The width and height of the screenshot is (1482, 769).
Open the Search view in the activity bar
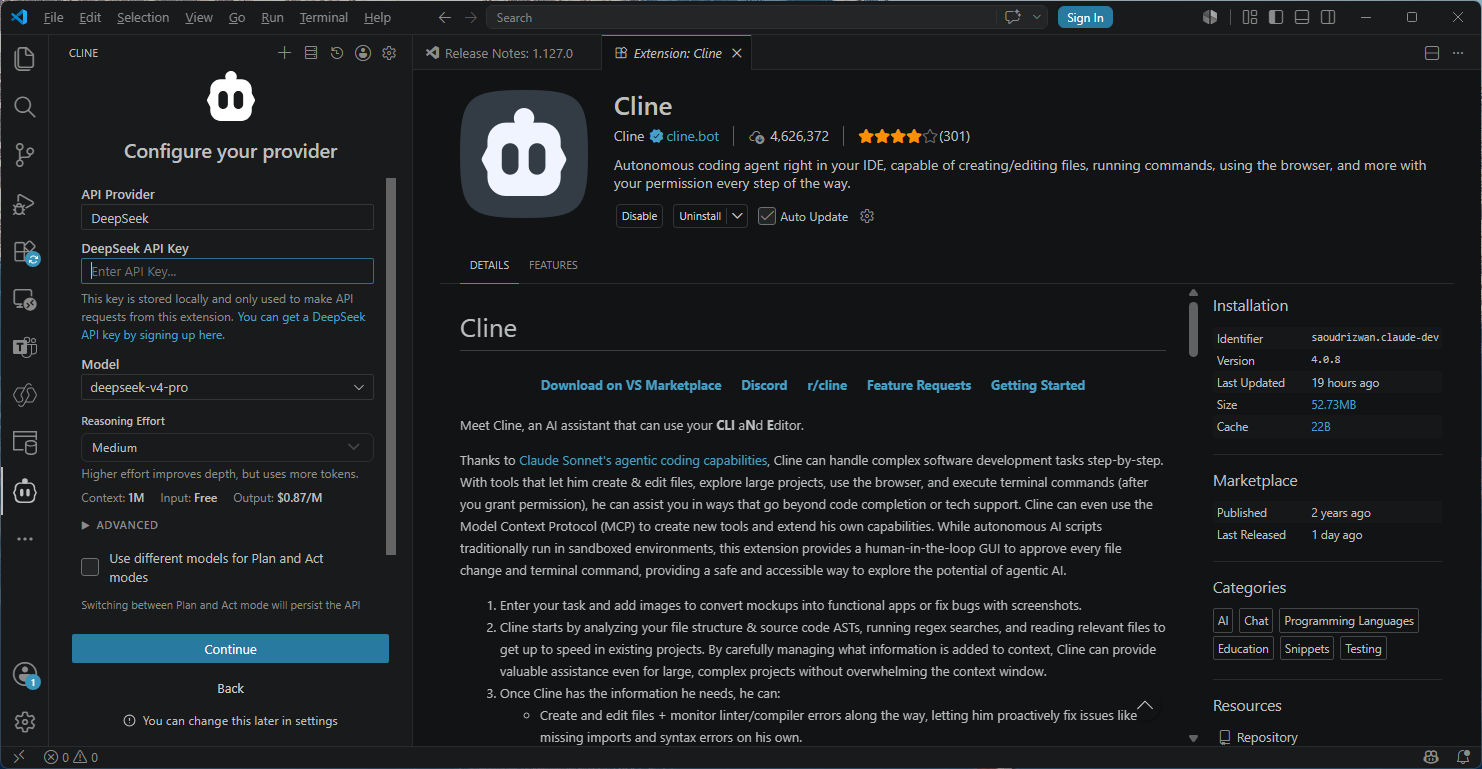[x=25, y=107]
